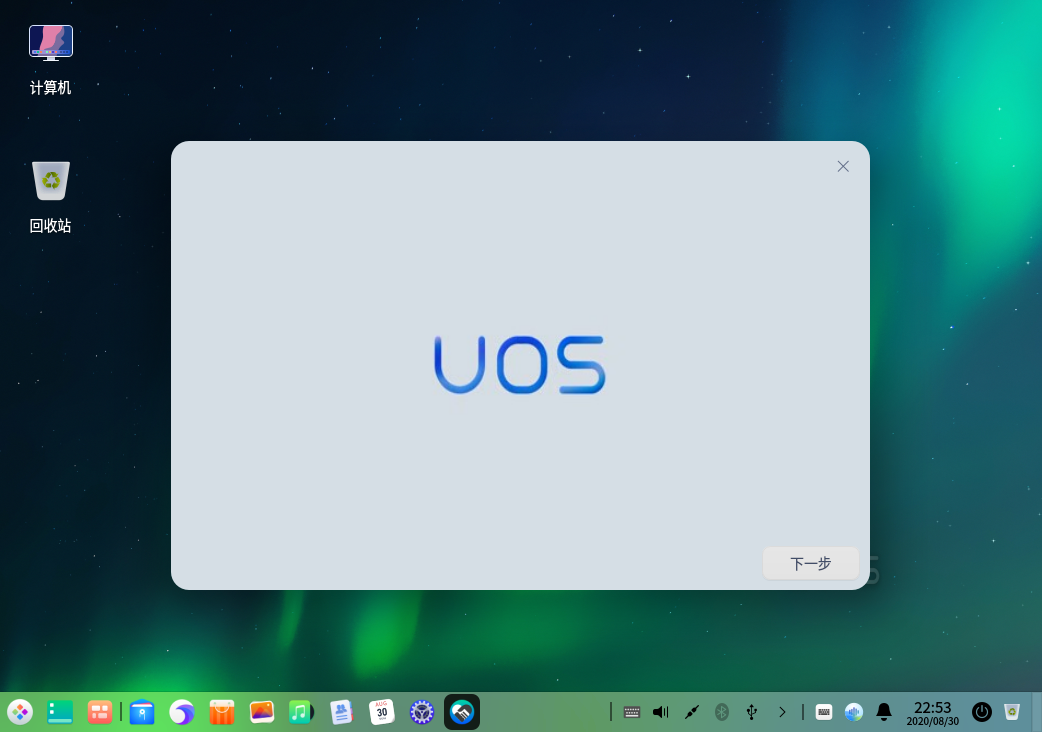The width and height of the screenshot is (1042, 732).
Task: Open the power button menu
Action: coord(982,712)
